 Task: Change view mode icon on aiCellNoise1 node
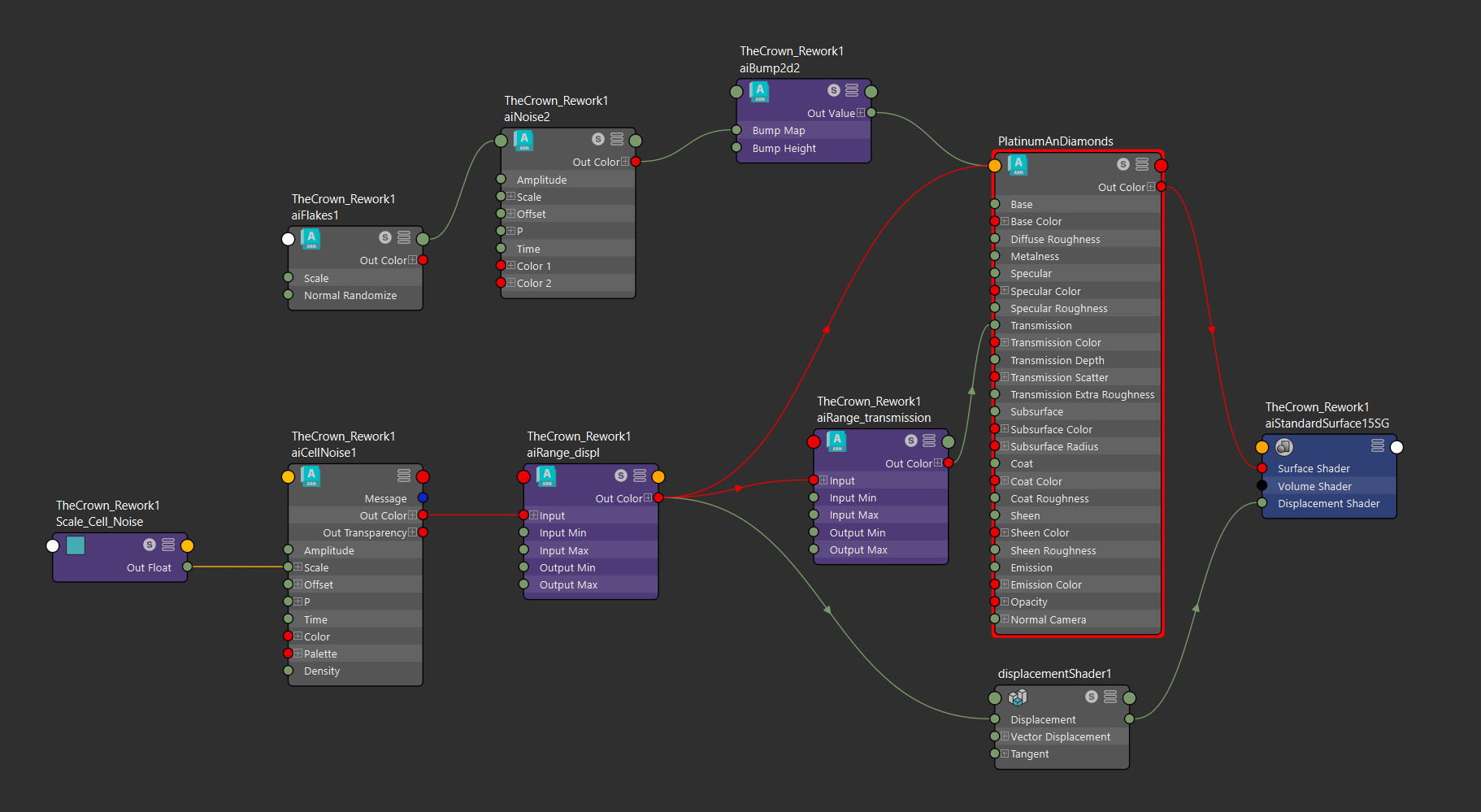coord(403,475)
